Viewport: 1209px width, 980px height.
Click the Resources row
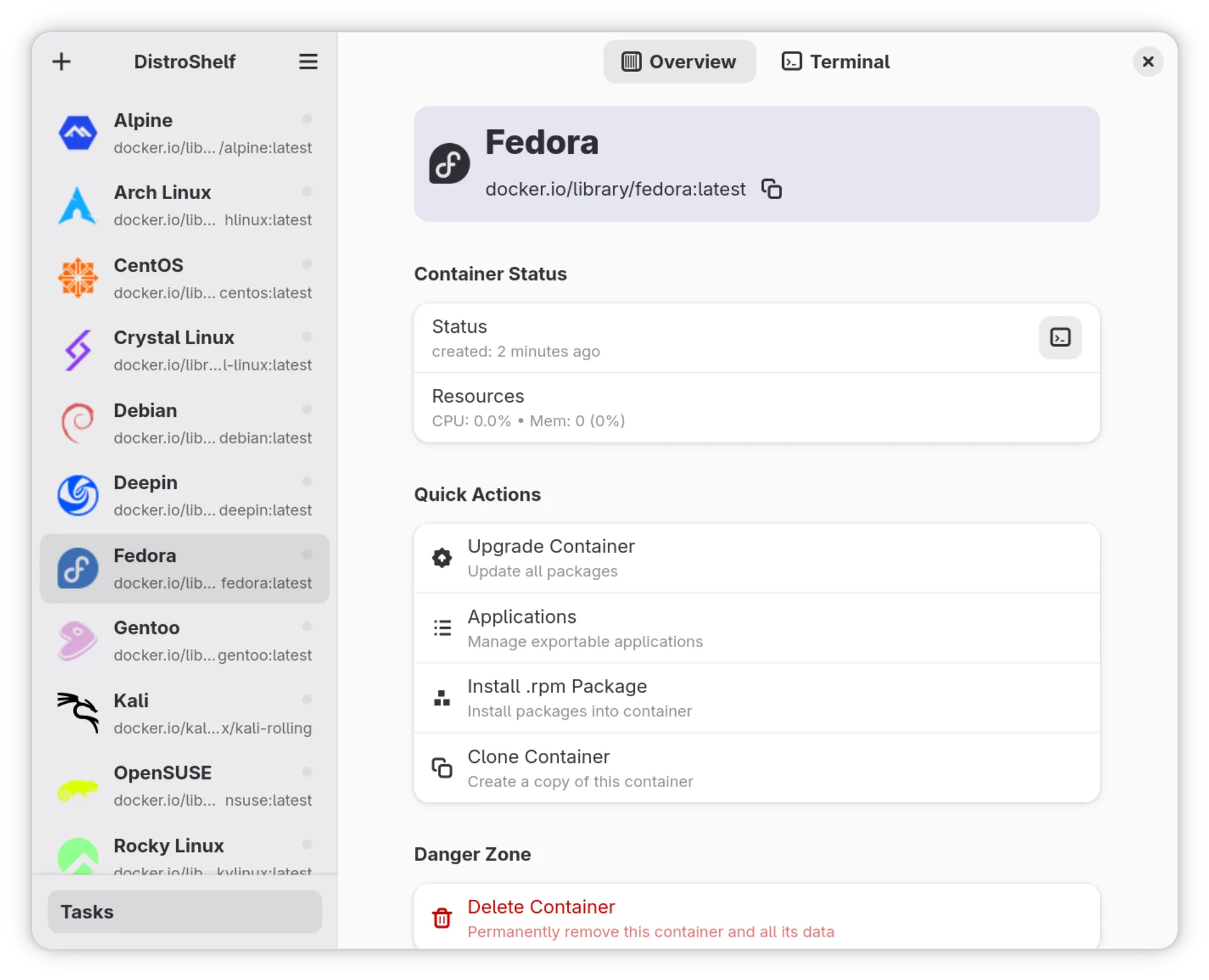pyautogui.click(x=756, y=408)
